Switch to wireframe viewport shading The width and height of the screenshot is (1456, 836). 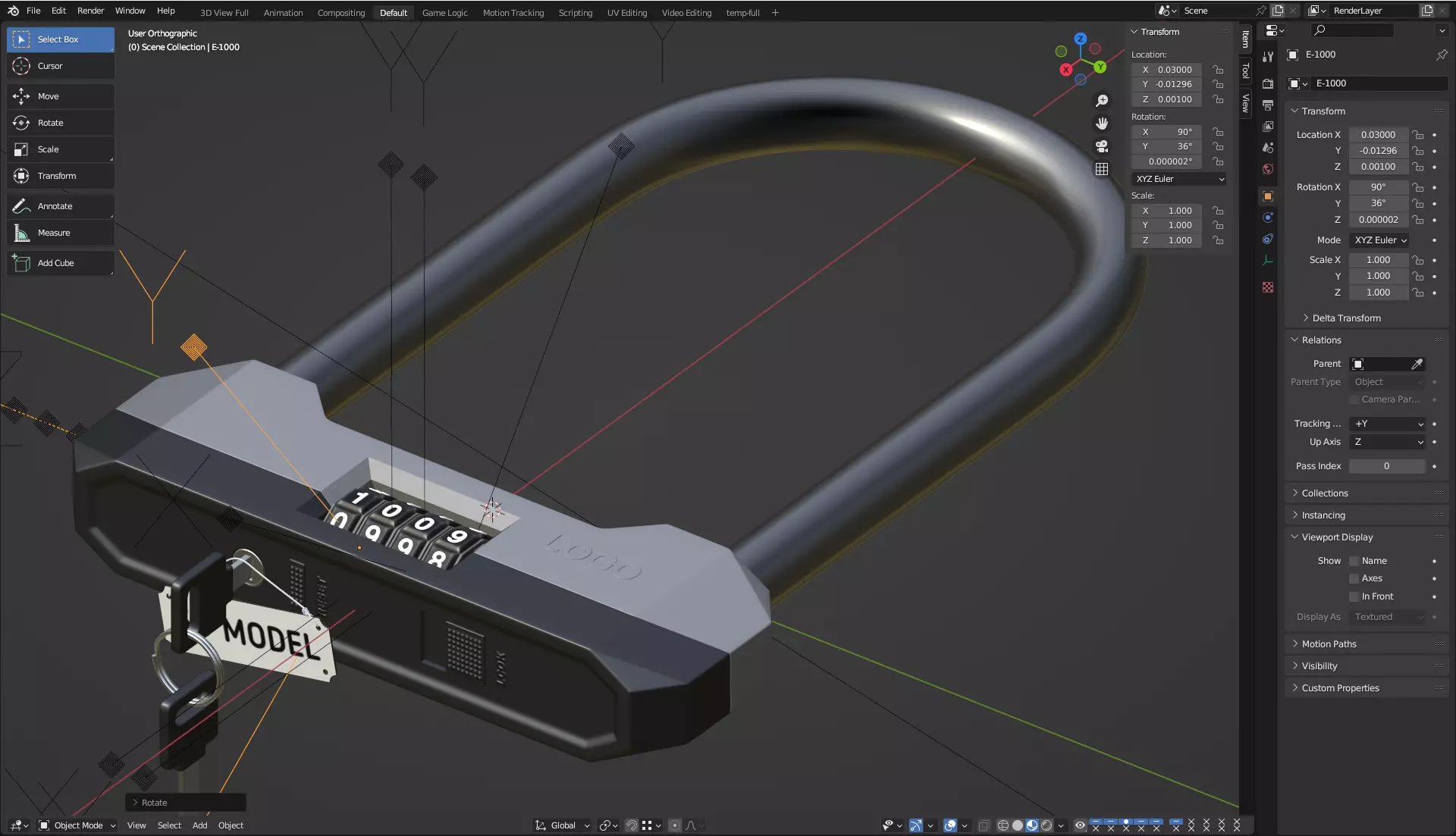[x=1003, y=825]
